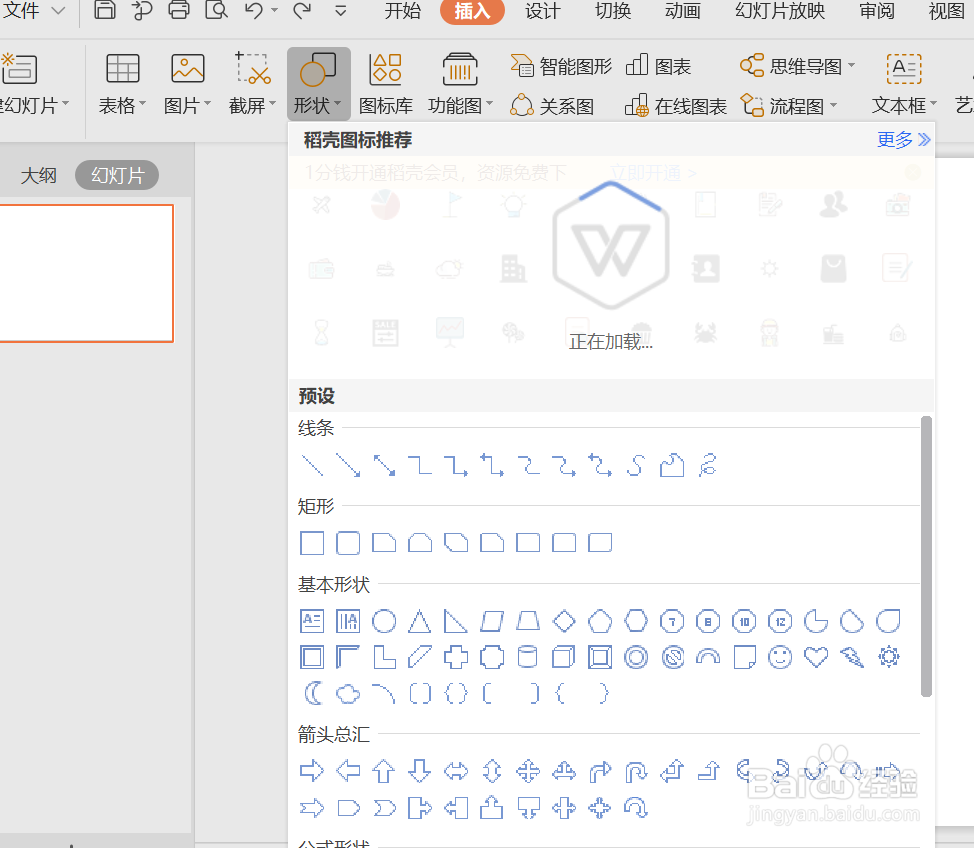Select the cloud shape
Image resolution: width=974 pixels, height=848 pixels.
pyautogui.click(x=348, y=693)
